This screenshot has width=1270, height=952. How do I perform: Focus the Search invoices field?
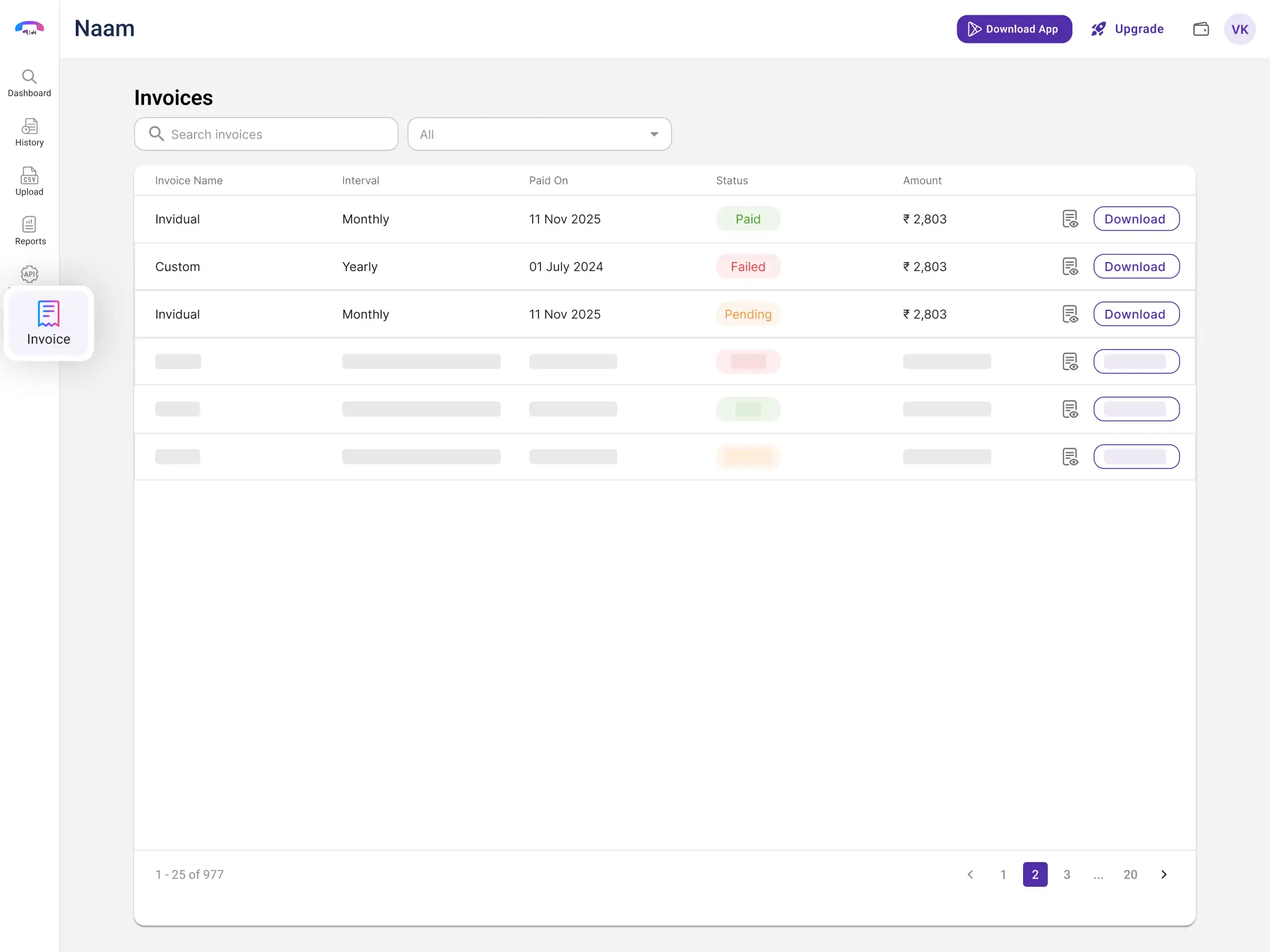[x=266, y=135]
